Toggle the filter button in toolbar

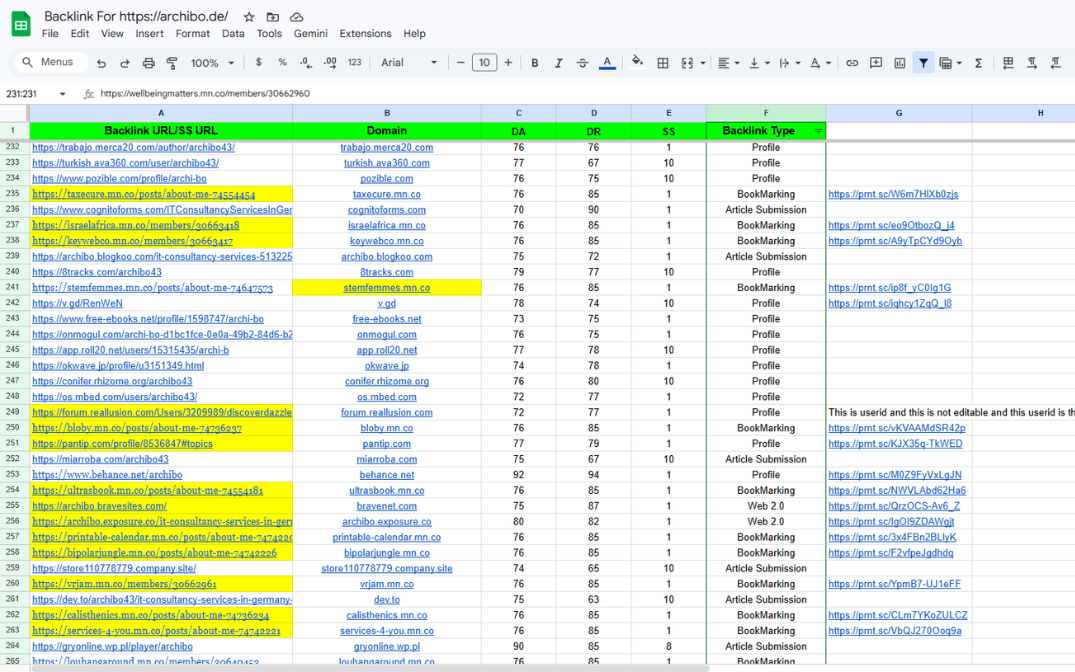tap(923, 63)
